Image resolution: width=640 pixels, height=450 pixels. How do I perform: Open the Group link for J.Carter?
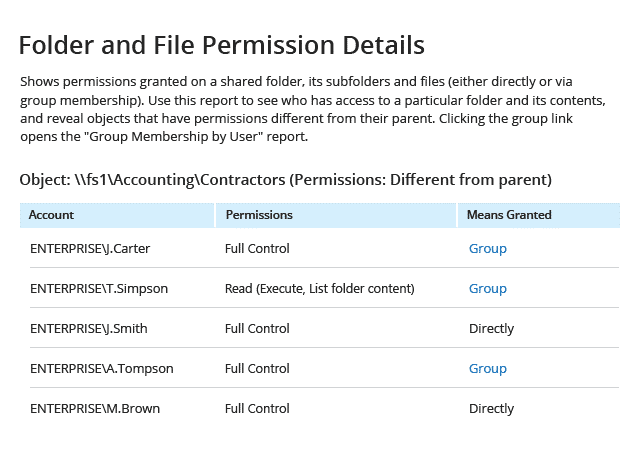click(x=488, y=248)
